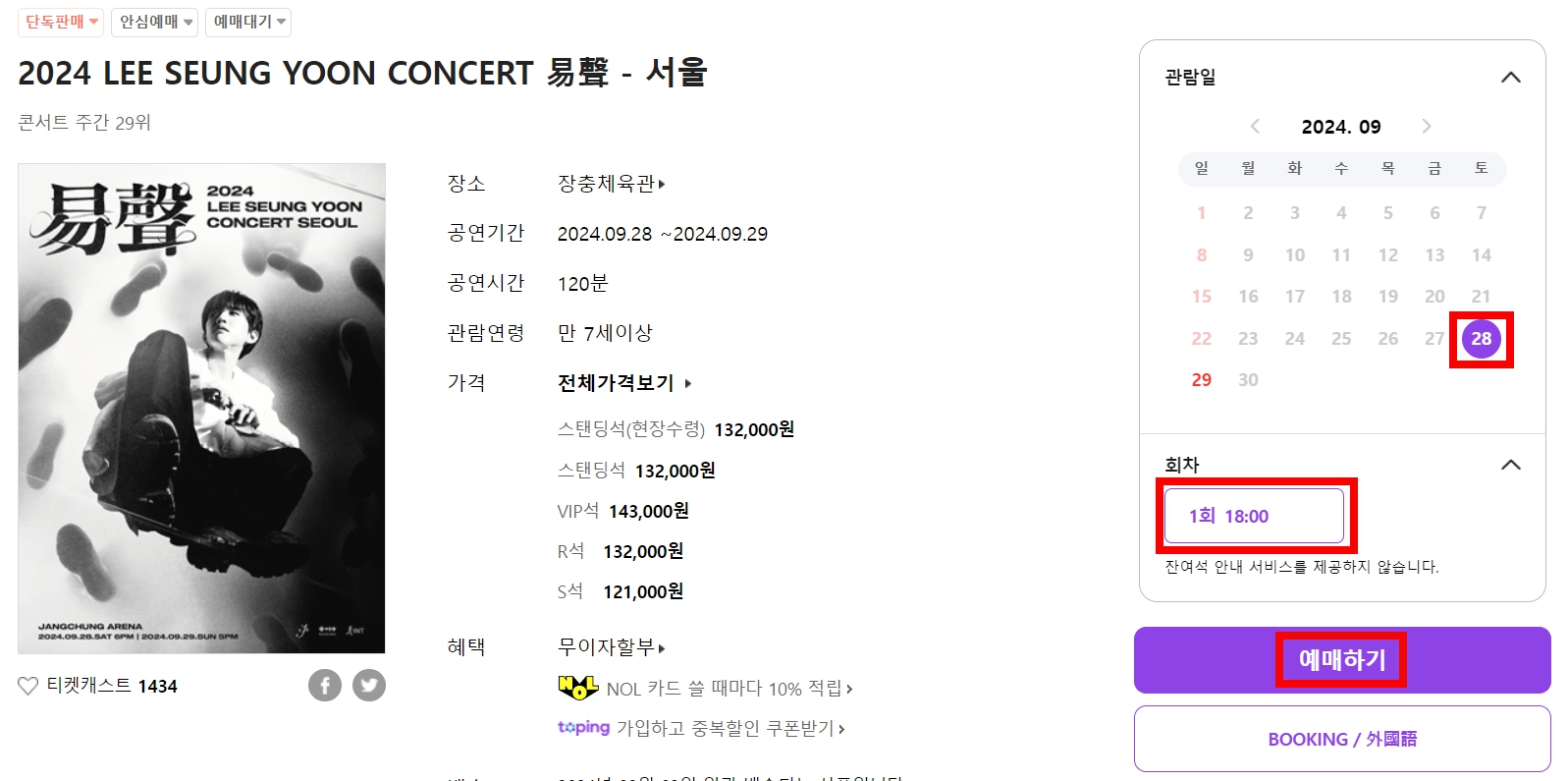
Task: Click the toping logo
Action: coord(583,728)
